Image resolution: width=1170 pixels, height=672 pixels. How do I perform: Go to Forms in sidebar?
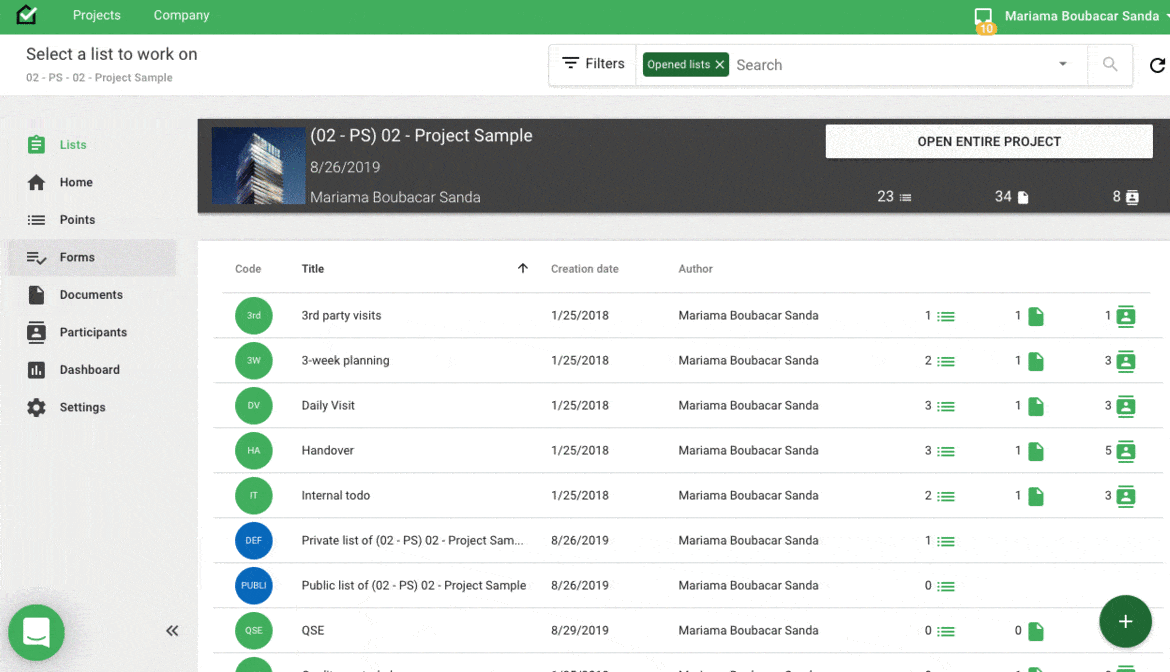[77, 258]
